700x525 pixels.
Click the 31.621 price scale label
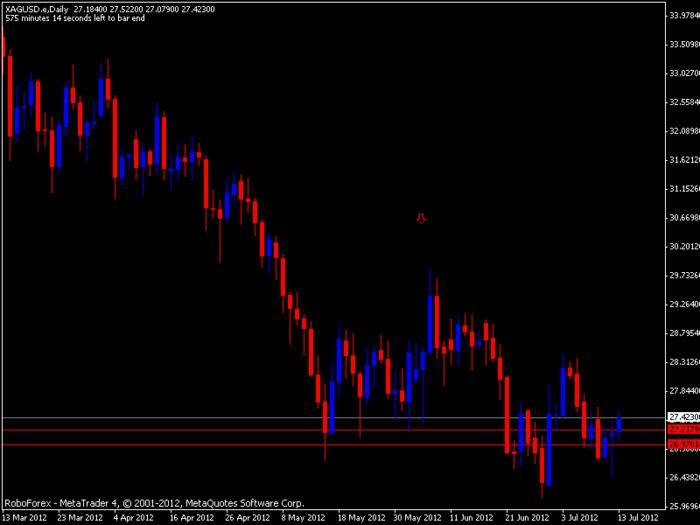[684, 160]
